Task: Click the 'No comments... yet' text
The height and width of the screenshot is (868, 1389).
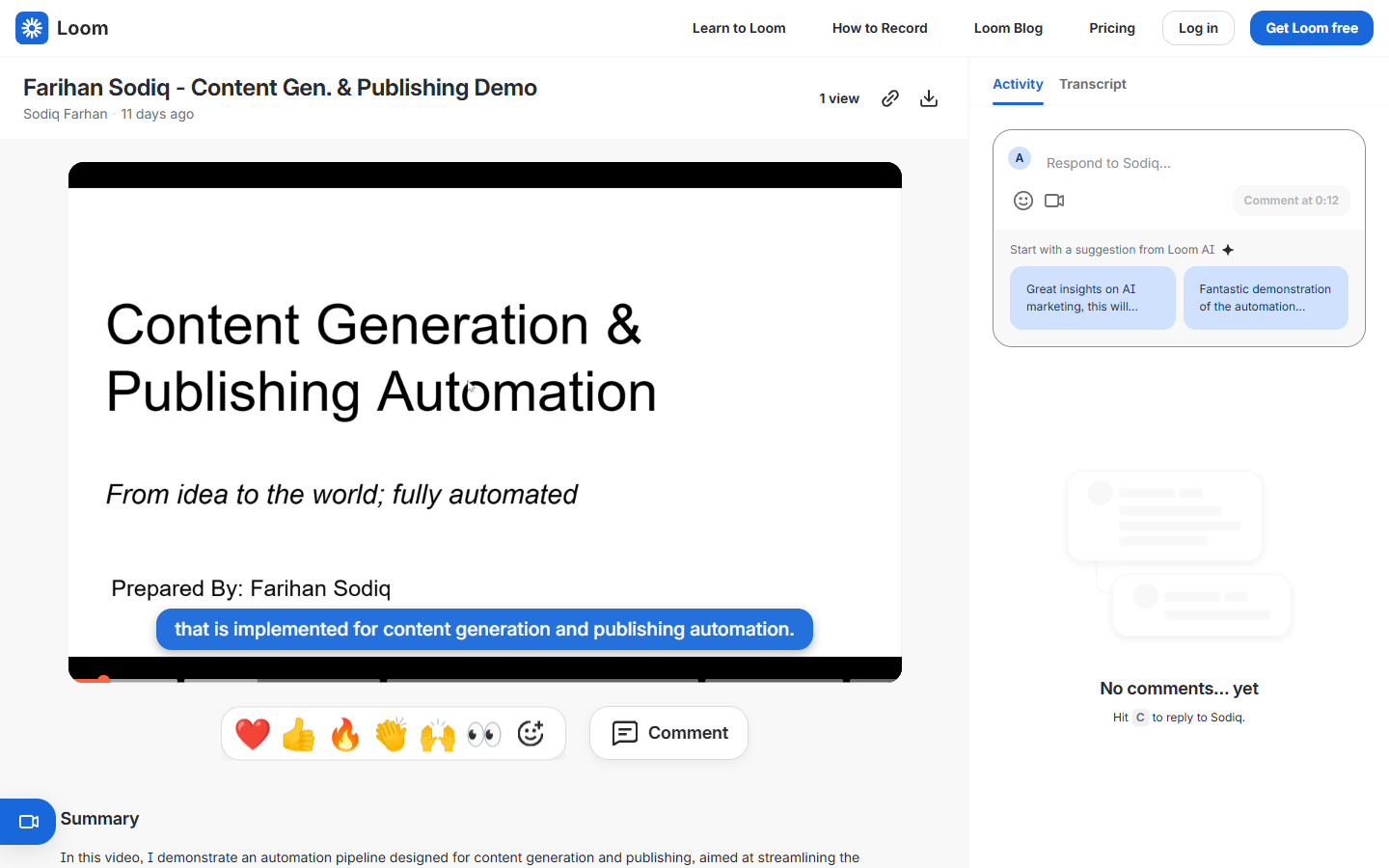Action: click(x=1179, y=689)
